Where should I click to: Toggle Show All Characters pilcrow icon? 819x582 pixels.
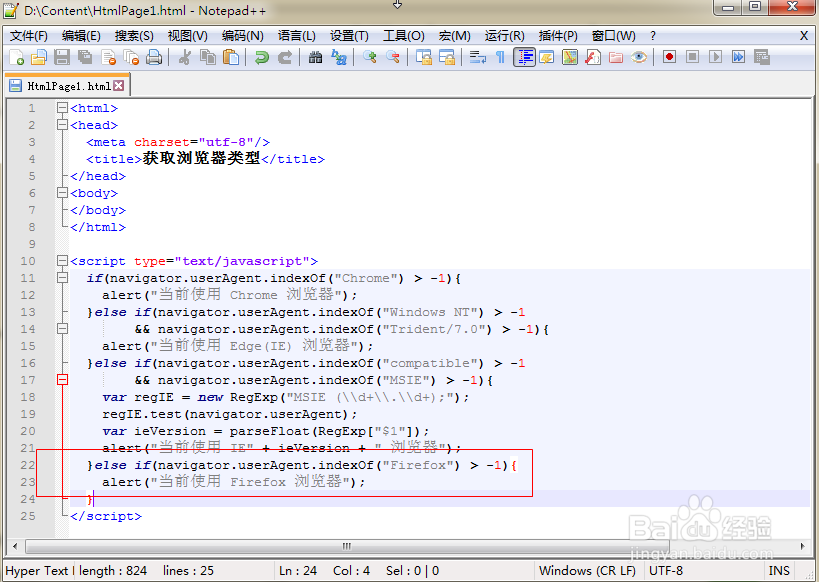point(500,57)
